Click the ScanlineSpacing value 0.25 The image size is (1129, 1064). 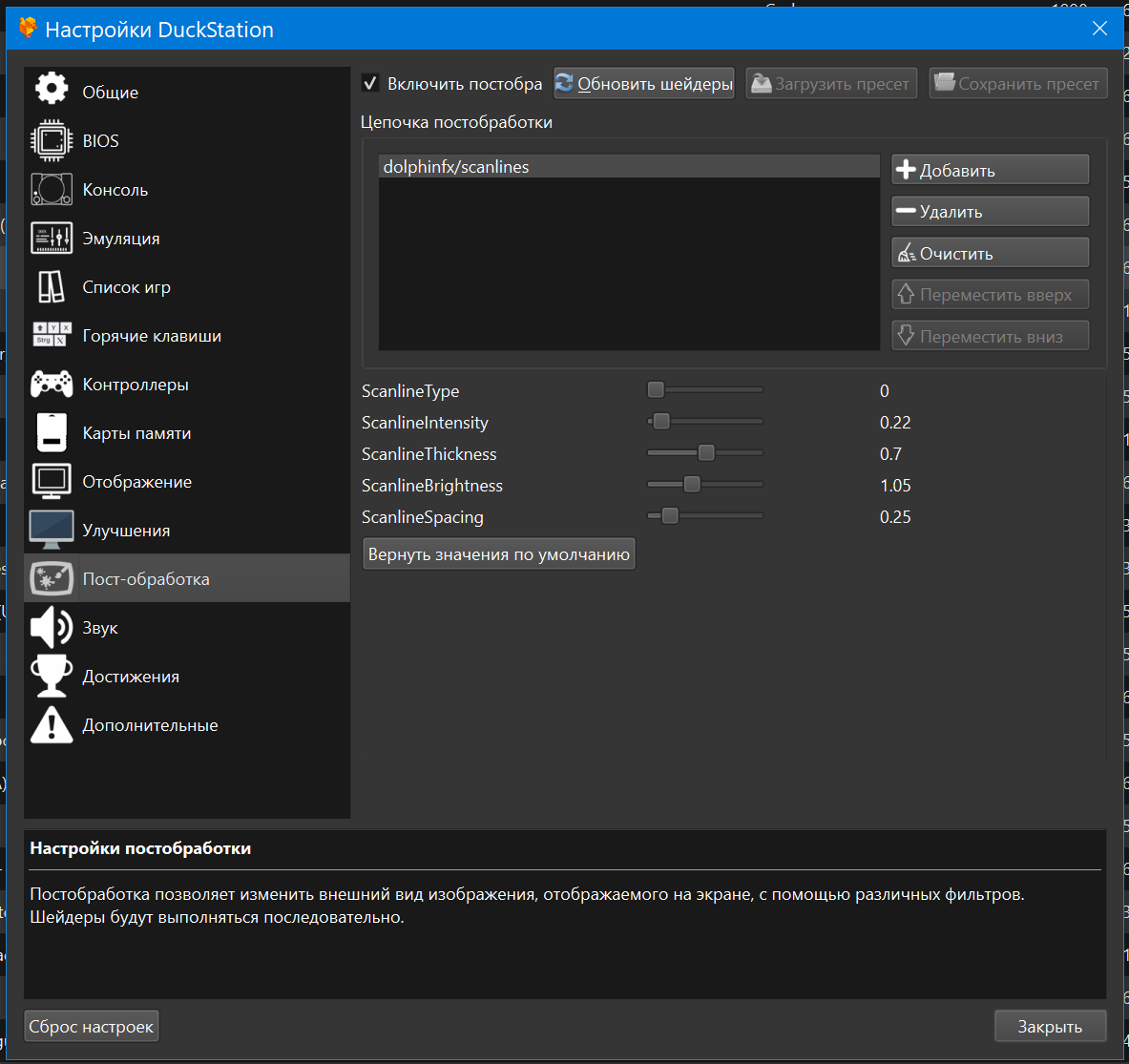(895, 517)
